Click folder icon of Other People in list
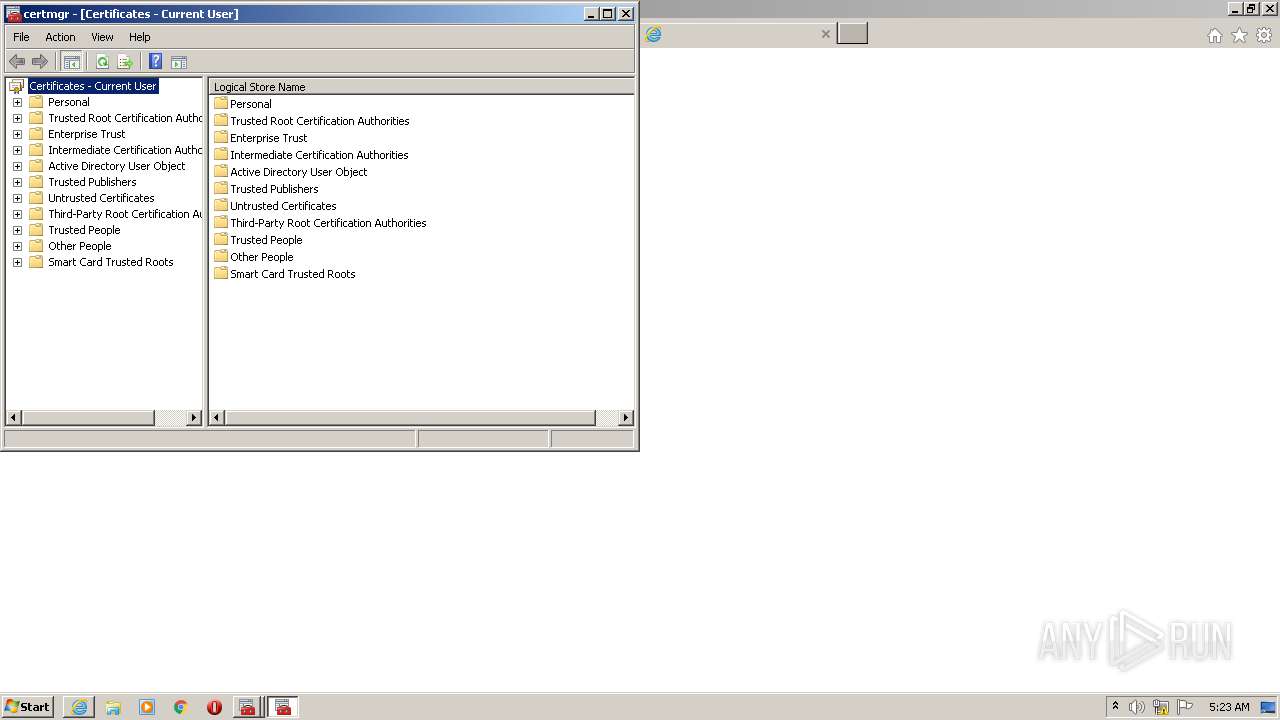The image size is (1280, 720). pos(221,256)
